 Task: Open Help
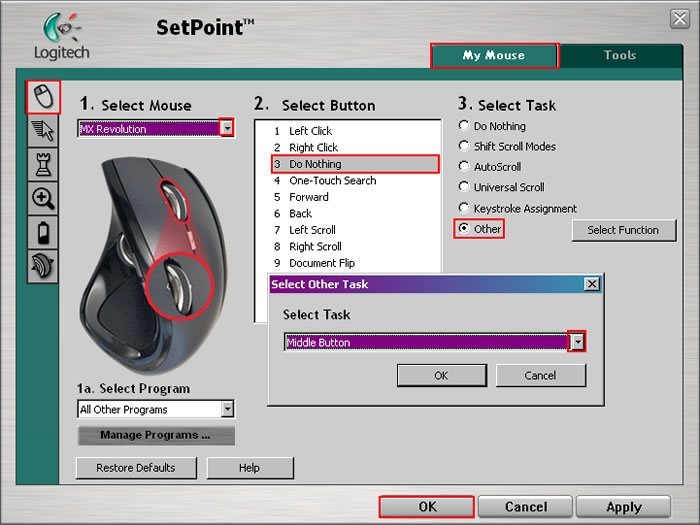(250, 467)
